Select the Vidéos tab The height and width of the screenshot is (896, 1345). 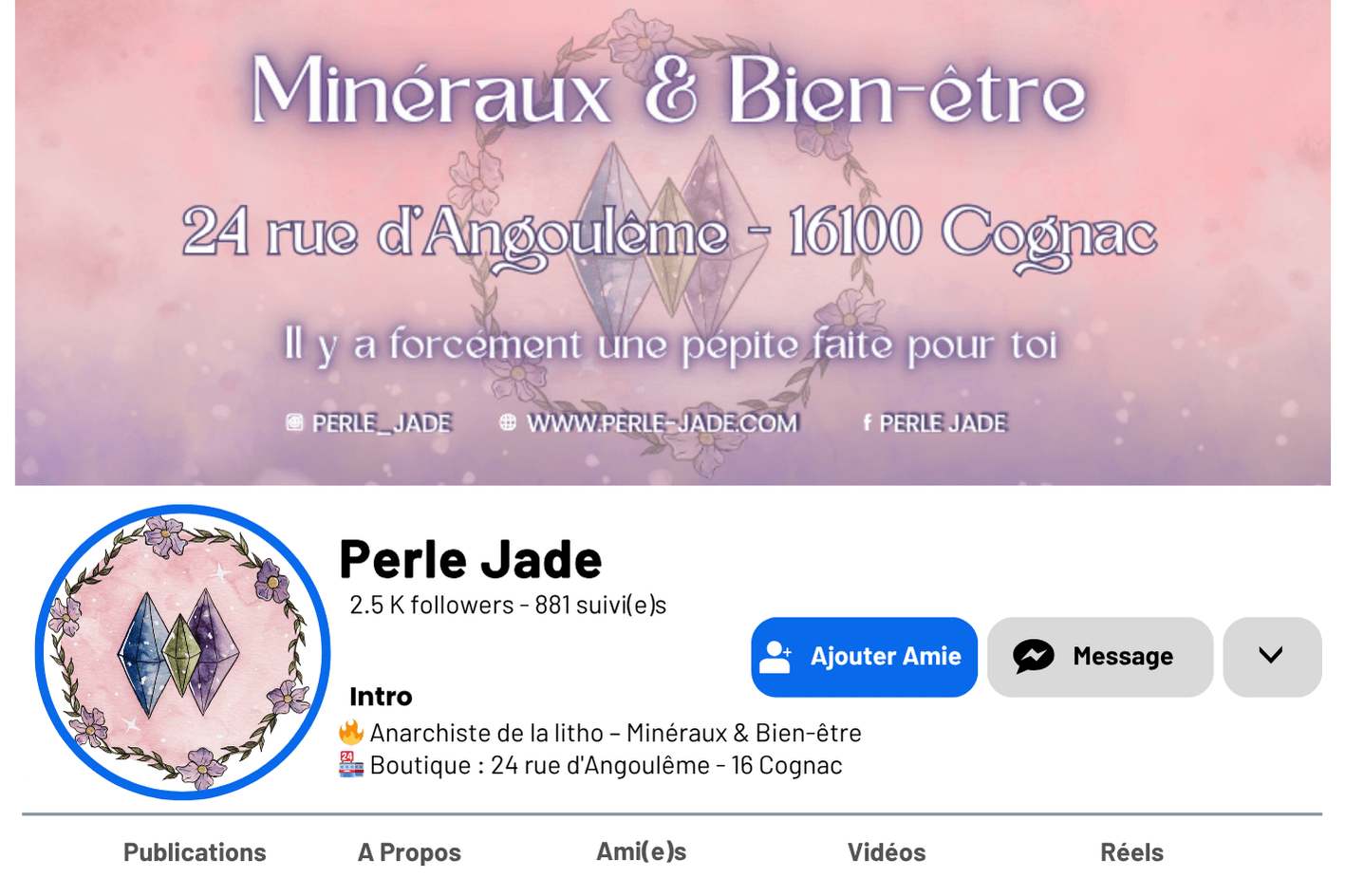click(887, 852)
